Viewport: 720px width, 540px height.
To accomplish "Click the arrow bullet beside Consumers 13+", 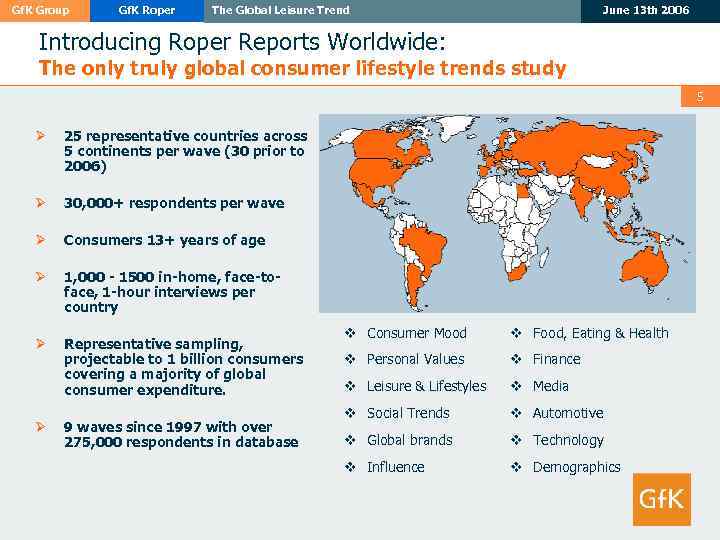I will point(40,240).
